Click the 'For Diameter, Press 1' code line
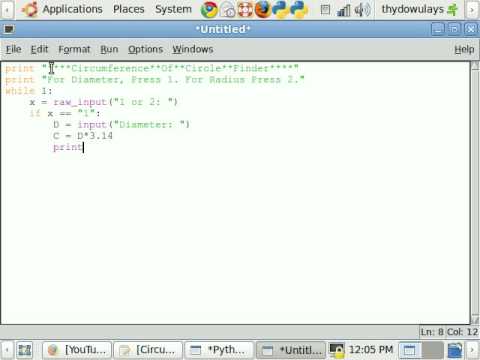 point(155,80)
